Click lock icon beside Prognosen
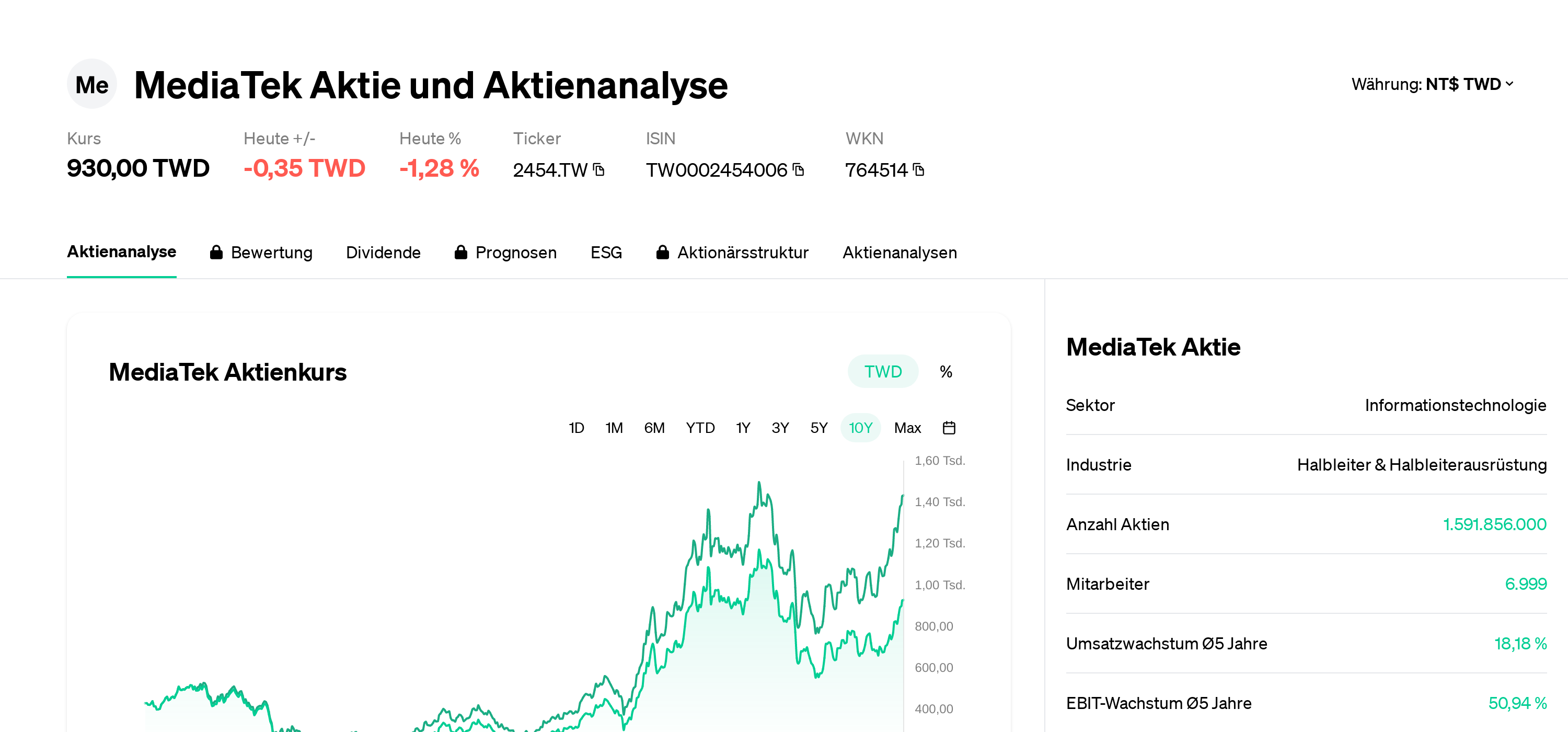The image size is (1568, 732). (461, 252)
